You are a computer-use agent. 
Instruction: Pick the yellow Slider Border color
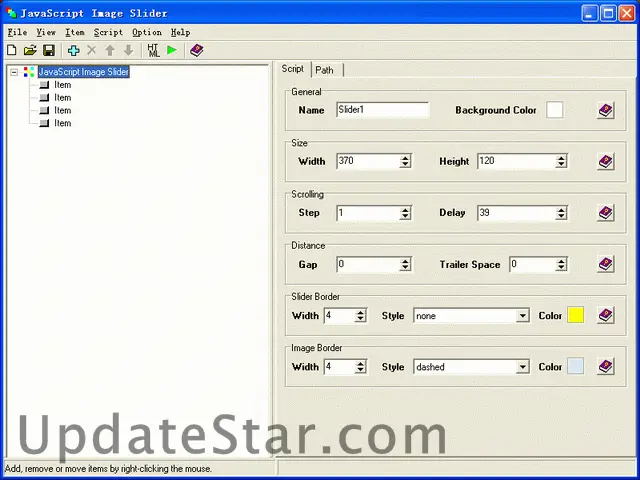click(576, 315)
